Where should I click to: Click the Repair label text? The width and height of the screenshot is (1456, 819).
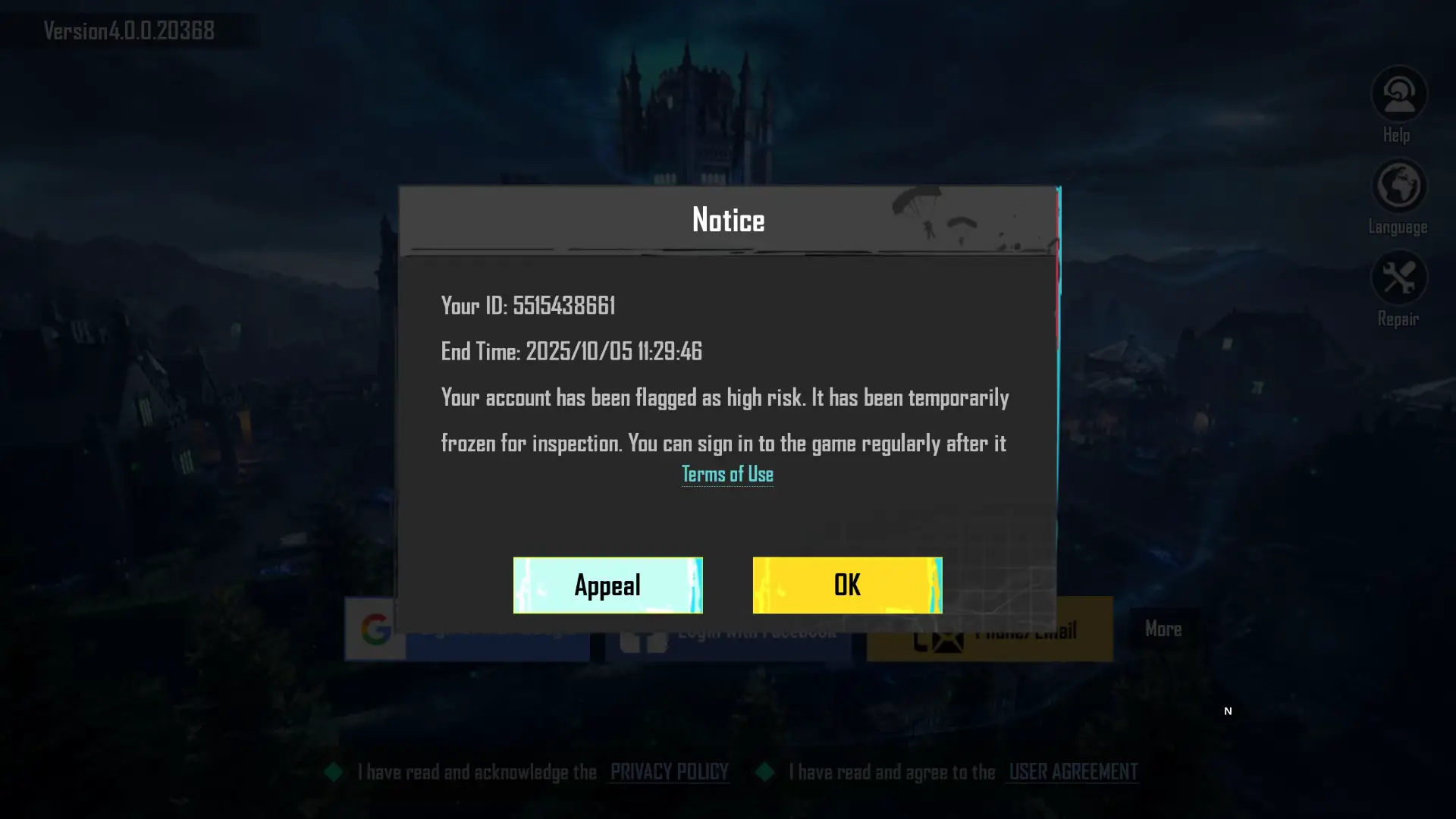coord(1398,319)
